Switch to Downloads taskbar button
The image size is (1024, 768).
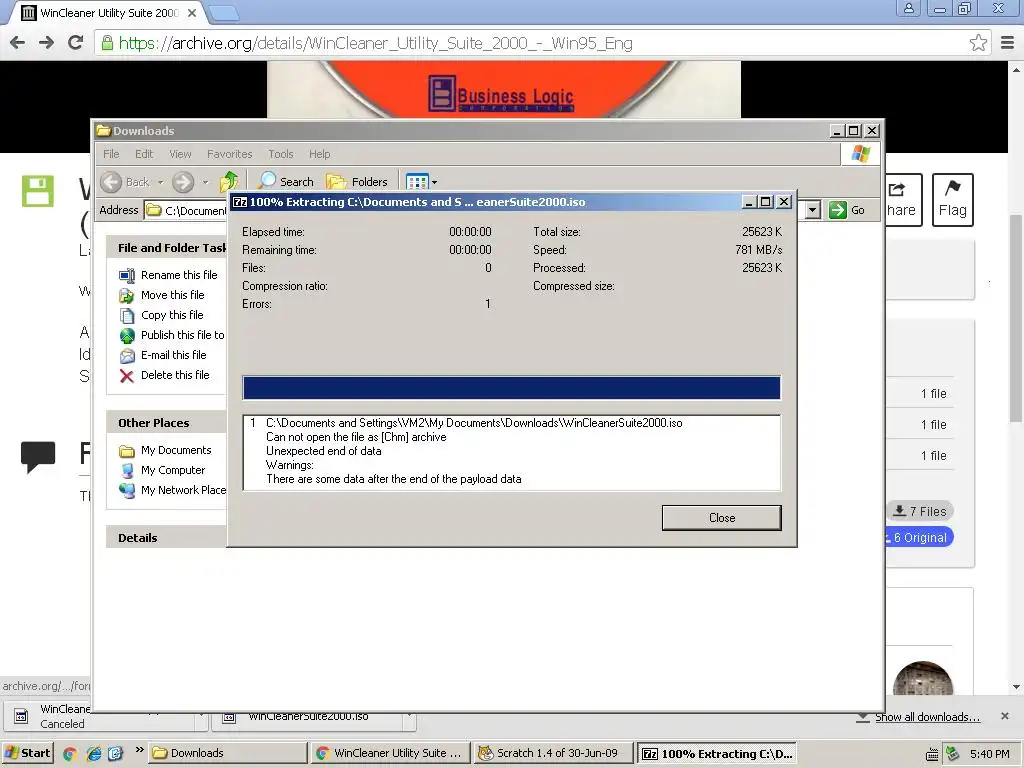click(x=227, y=753)
